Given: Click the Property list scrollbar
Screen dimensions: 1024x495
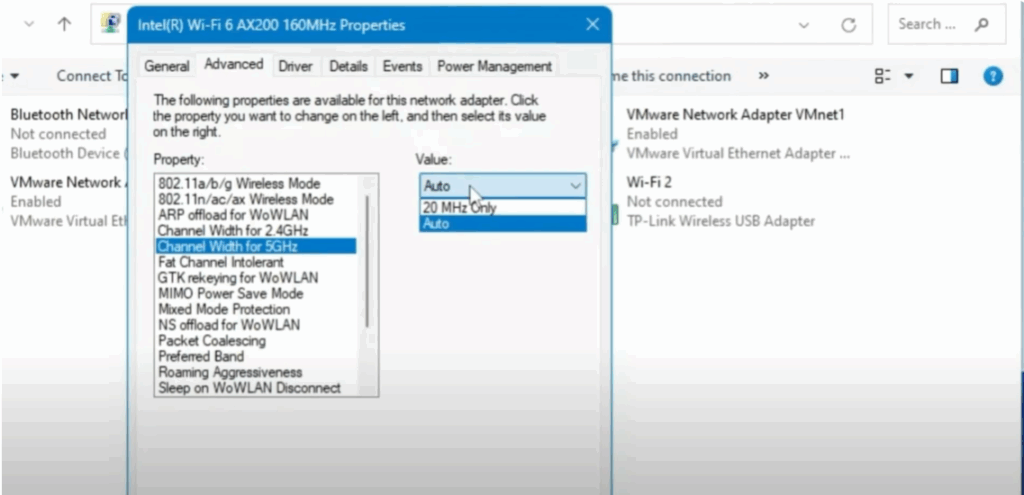Looking at the screenshot, I should (368, 261).
